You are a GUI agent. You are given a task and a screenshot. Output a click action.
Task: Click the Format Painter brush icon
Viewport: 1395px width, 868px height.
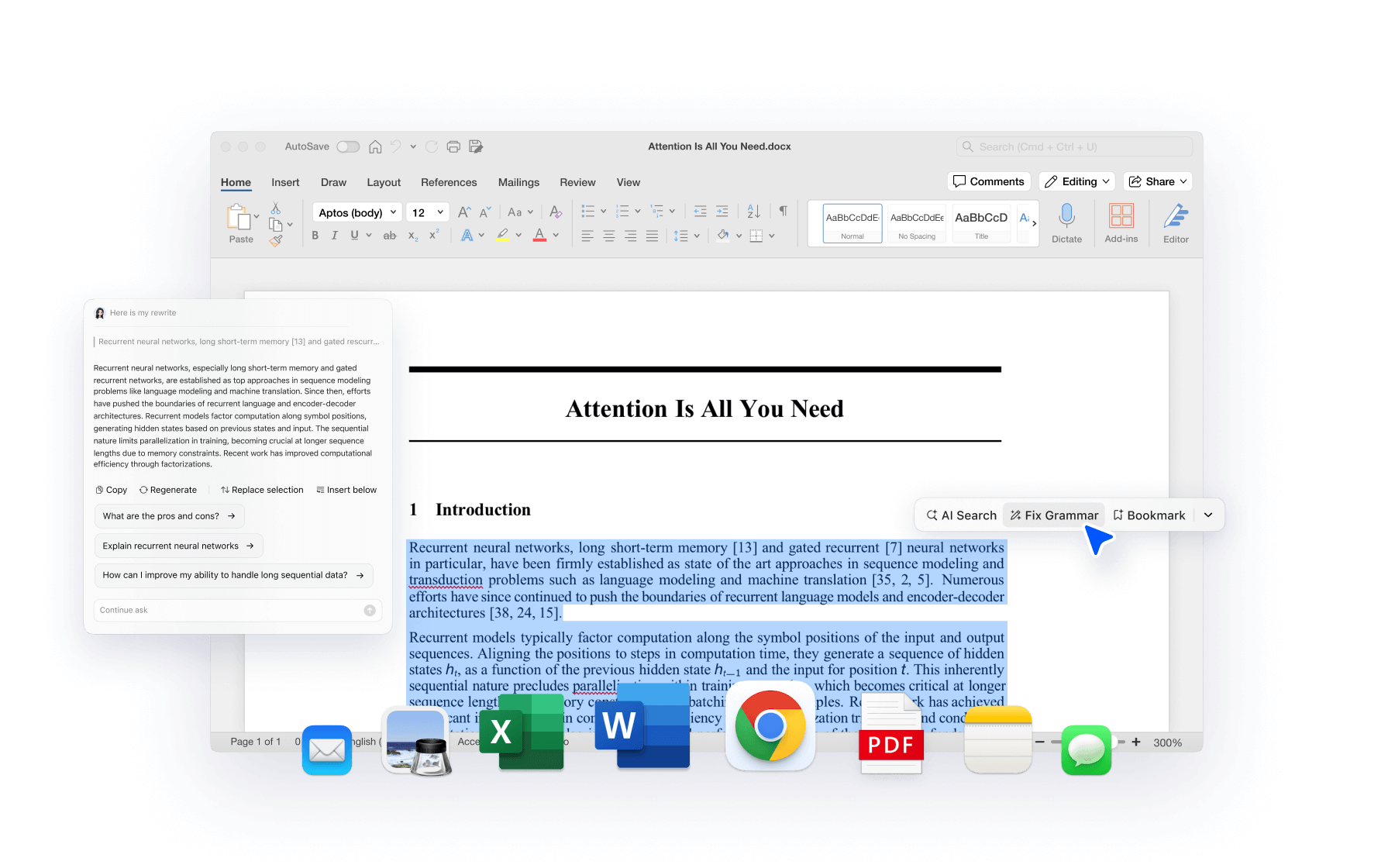[x=275, y=241]
